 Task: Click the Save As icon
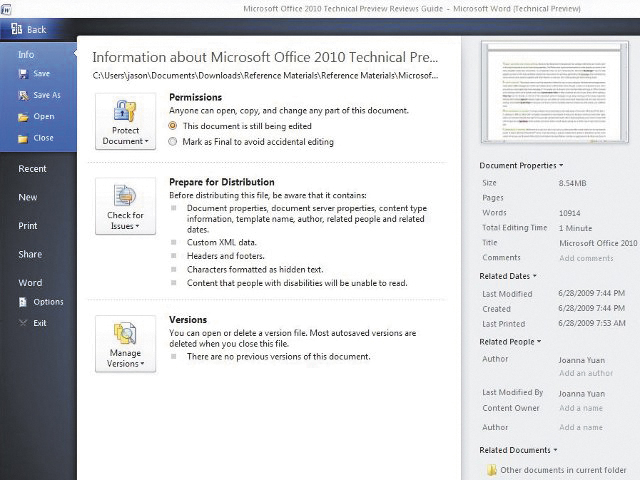(x=23, y=96)
